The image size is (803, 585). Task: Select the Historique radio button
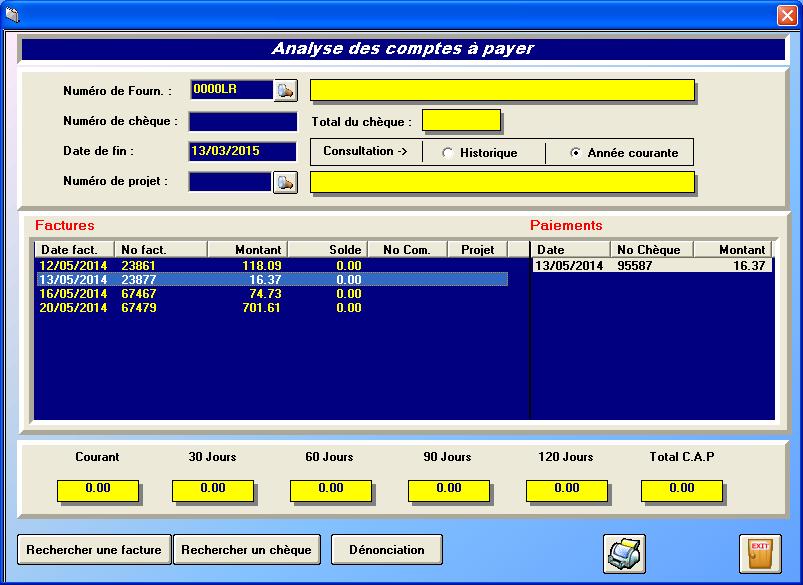(x=448, y=153)
